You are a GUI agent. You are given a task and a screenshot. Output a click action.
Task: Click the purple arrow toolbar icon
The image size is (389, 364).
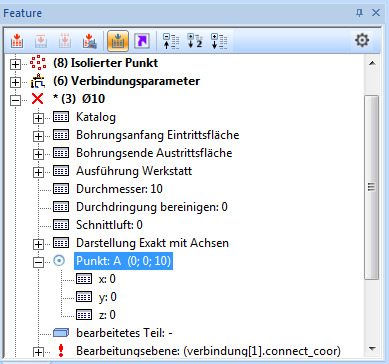point(142,41)
